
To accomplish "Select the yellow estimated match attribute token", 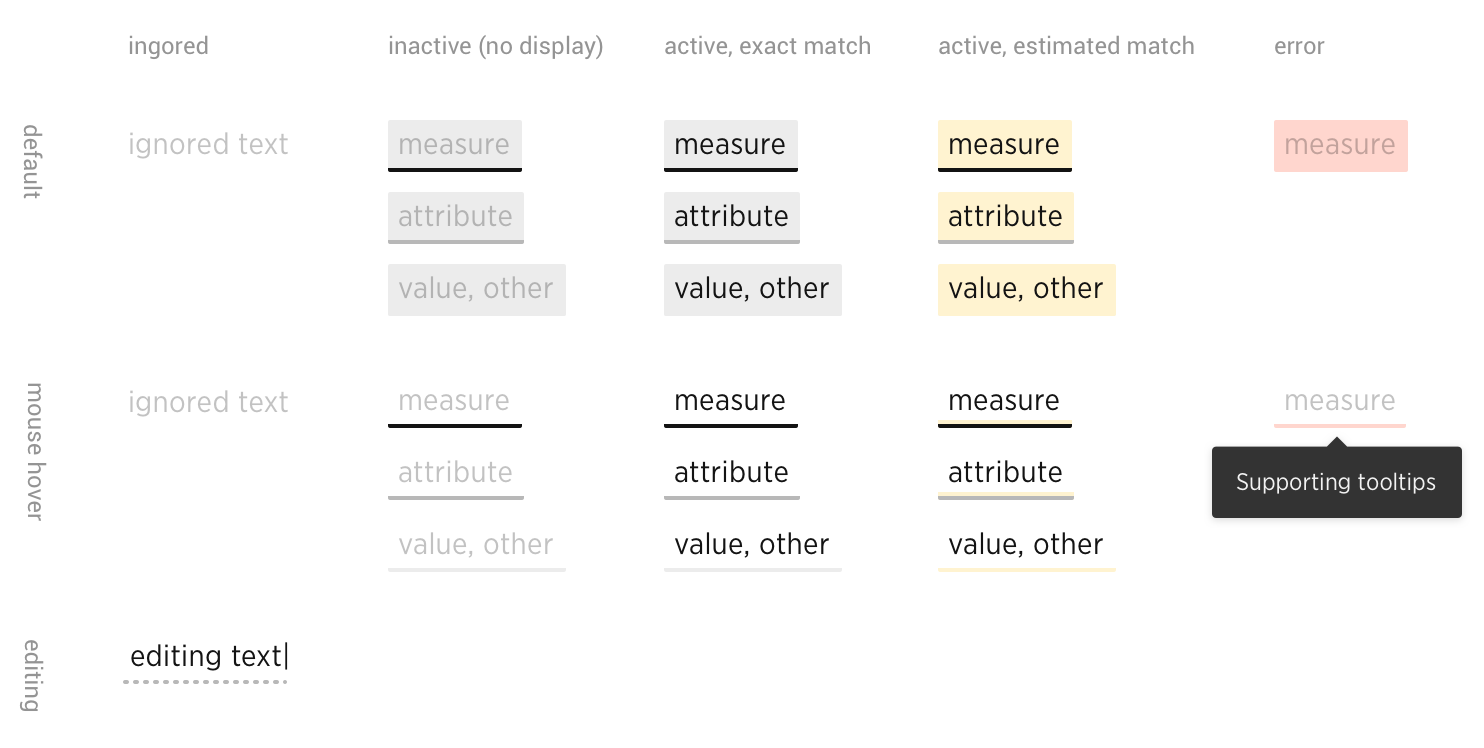I will [x=1006, y=218].
